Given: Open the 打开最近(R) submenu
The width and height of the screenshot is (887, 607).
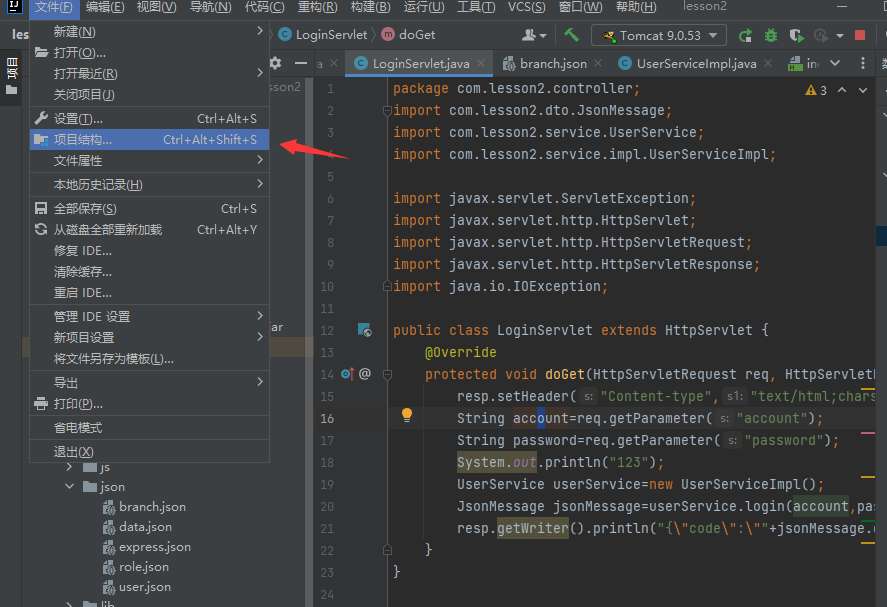Looking at the screenshot, I should (x=149, y=74).
